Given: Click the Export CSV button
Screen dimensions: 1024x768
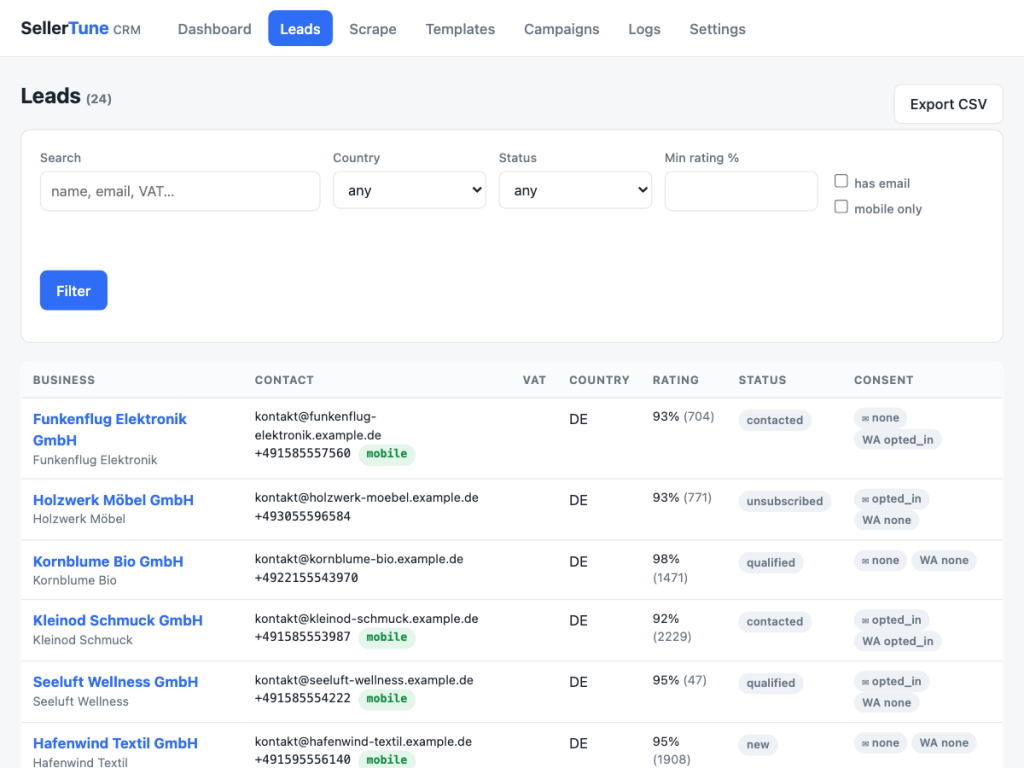Looking at the screenshot, I should point(948,104).
